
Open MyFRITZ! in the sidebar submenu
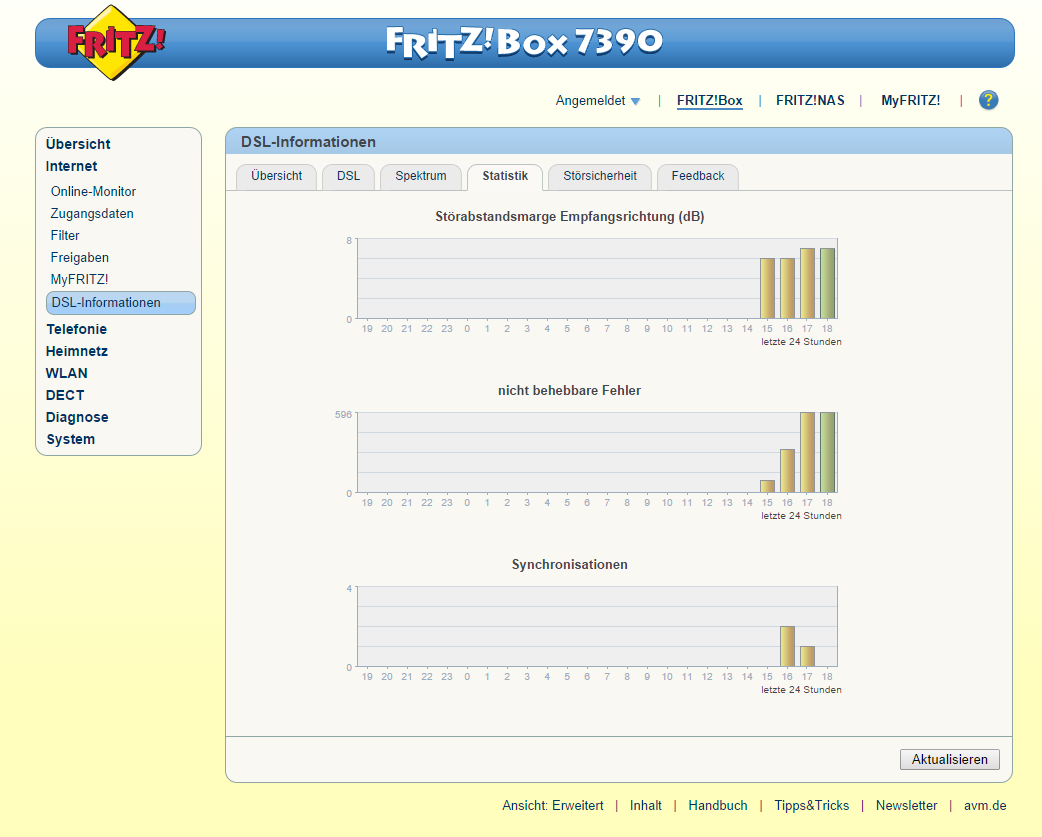click(x=79, y=279)
